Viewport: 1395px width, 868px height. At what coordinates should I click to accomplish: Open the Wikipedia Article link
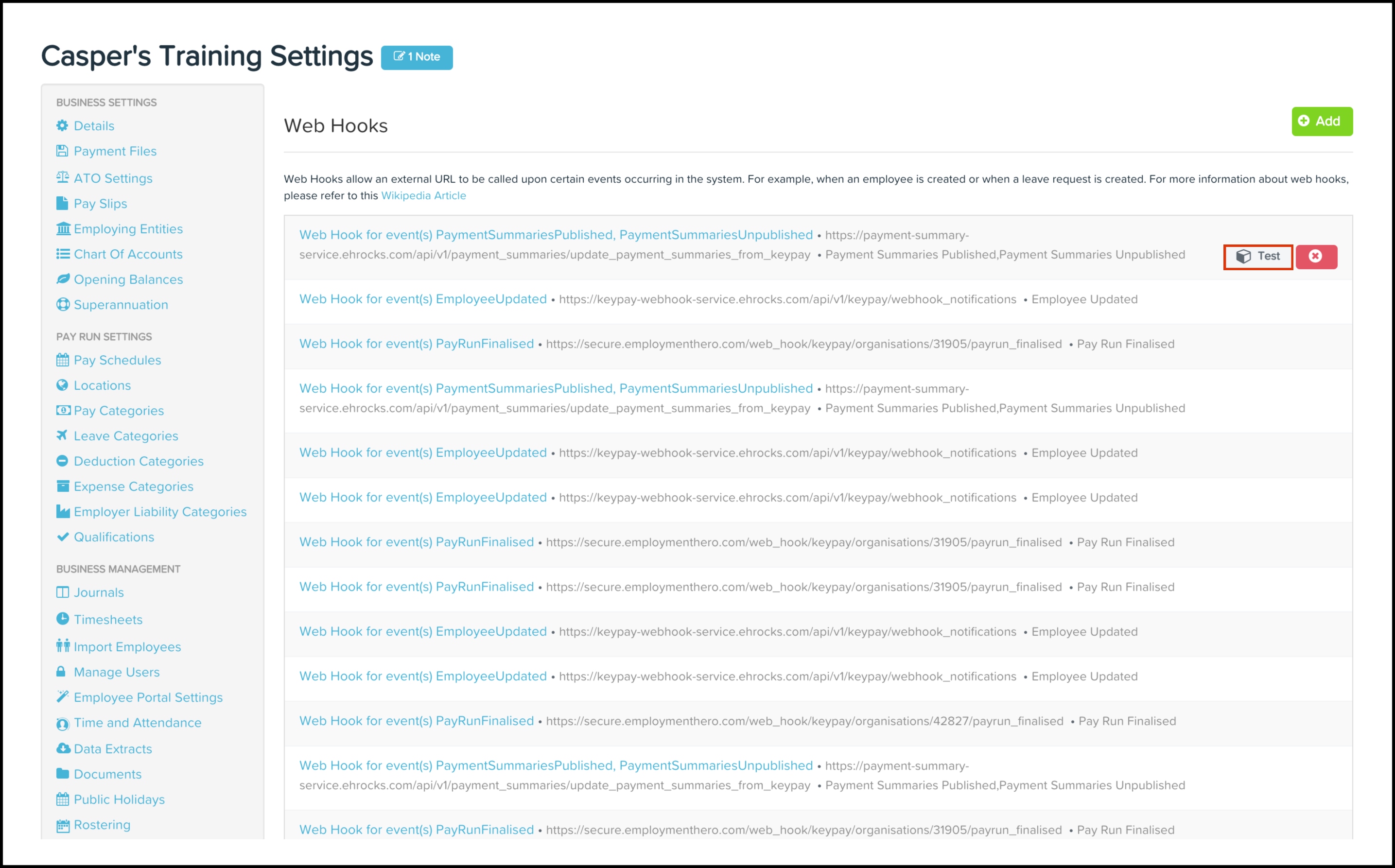tap(423, 195)
